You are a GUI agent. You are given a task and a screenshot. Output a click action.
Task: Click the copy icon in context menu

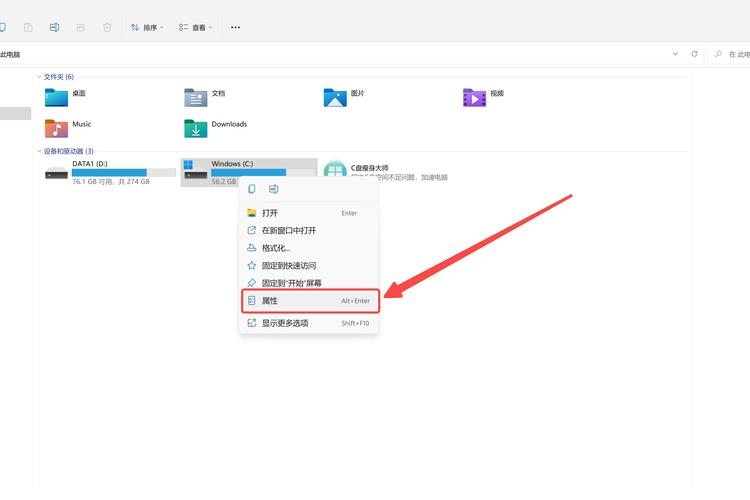coord(252,189)
